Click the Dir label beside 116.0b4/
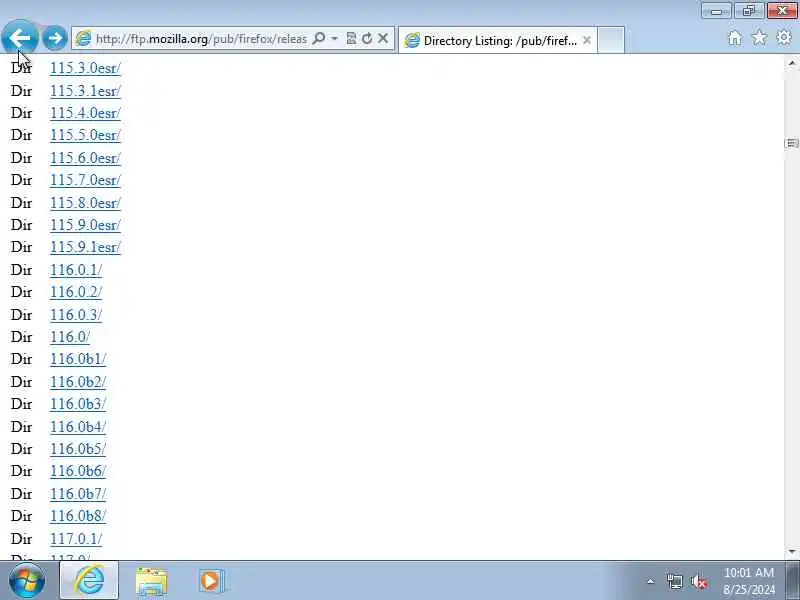Viewport: 800px width, 600px height. click(21, 427)
